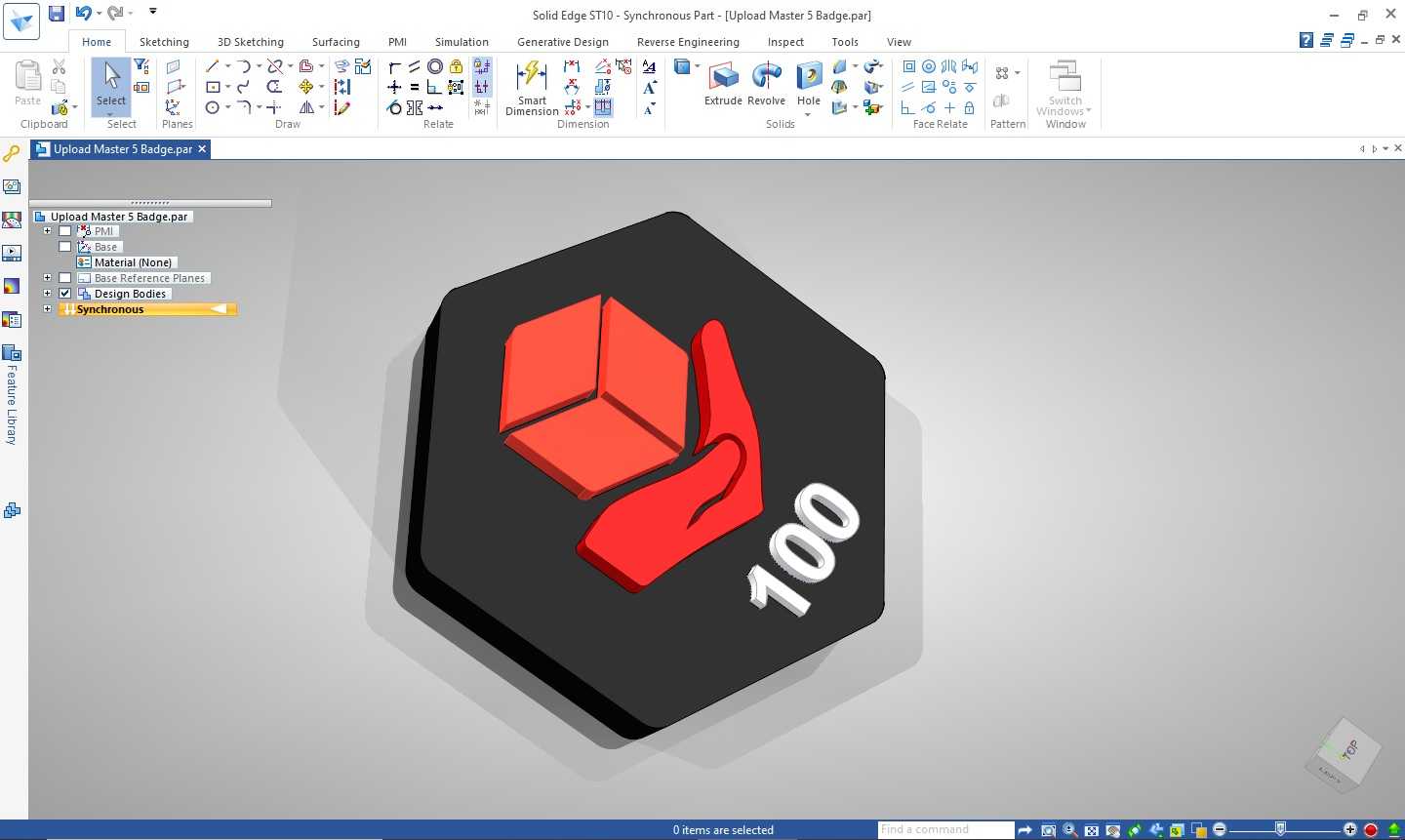1405x840 pixels.
Task: Open the View ribbon tab
Action: click(x=899, y=42)
